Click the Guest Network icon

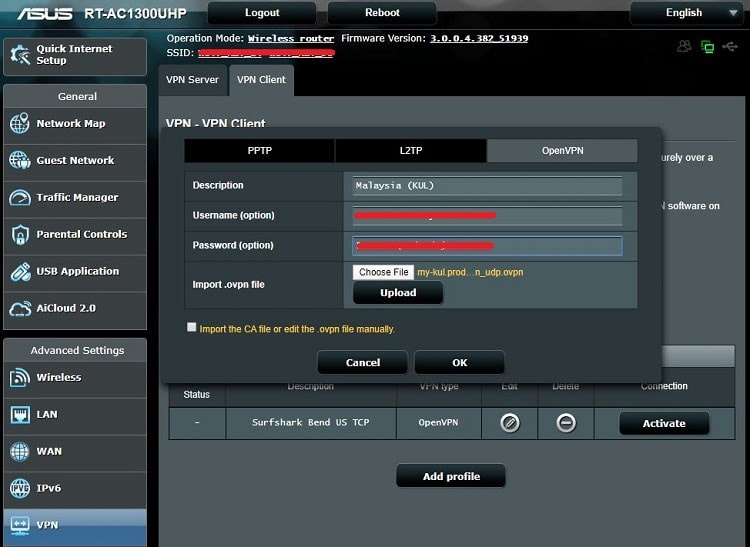click(x=20, y=160)
